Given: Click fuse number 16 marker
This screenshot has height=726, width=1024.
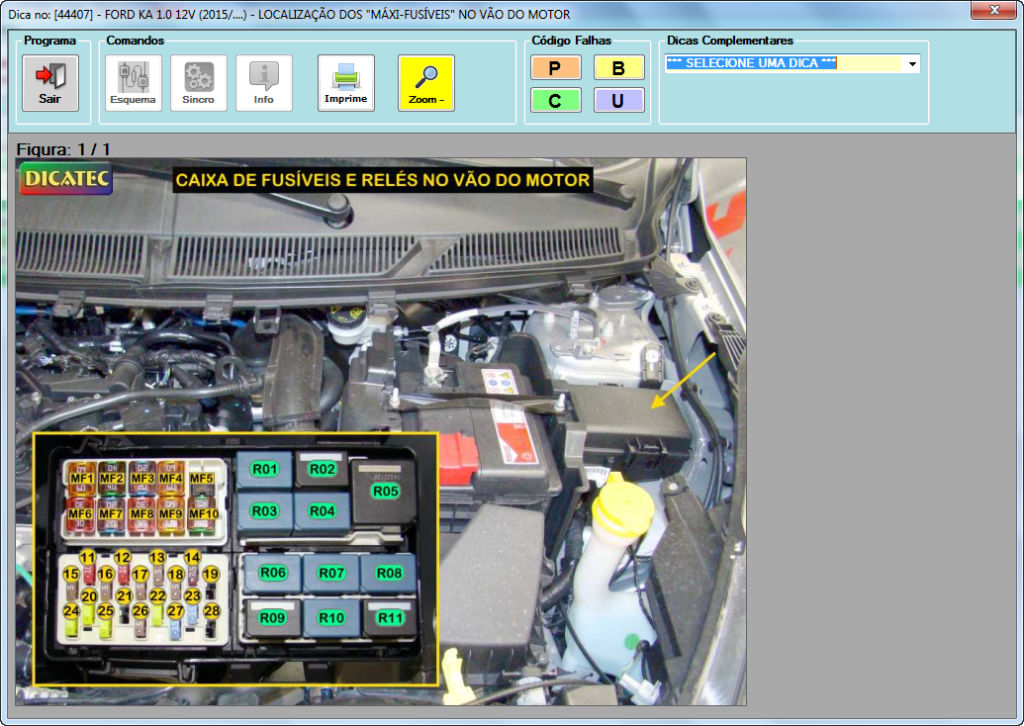Looking at the screenshot, I should point(105,575).
